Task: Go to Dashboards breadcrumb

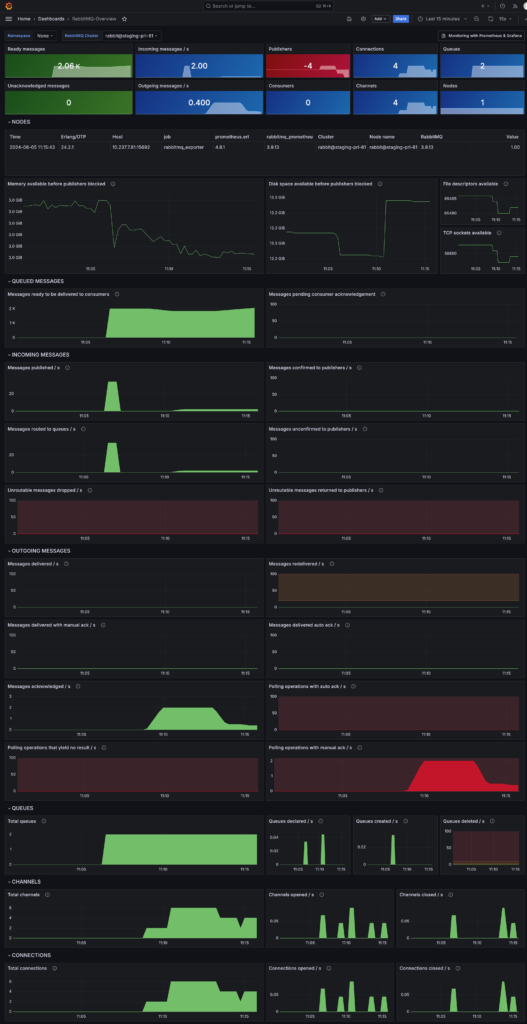Action: (51, 19)
